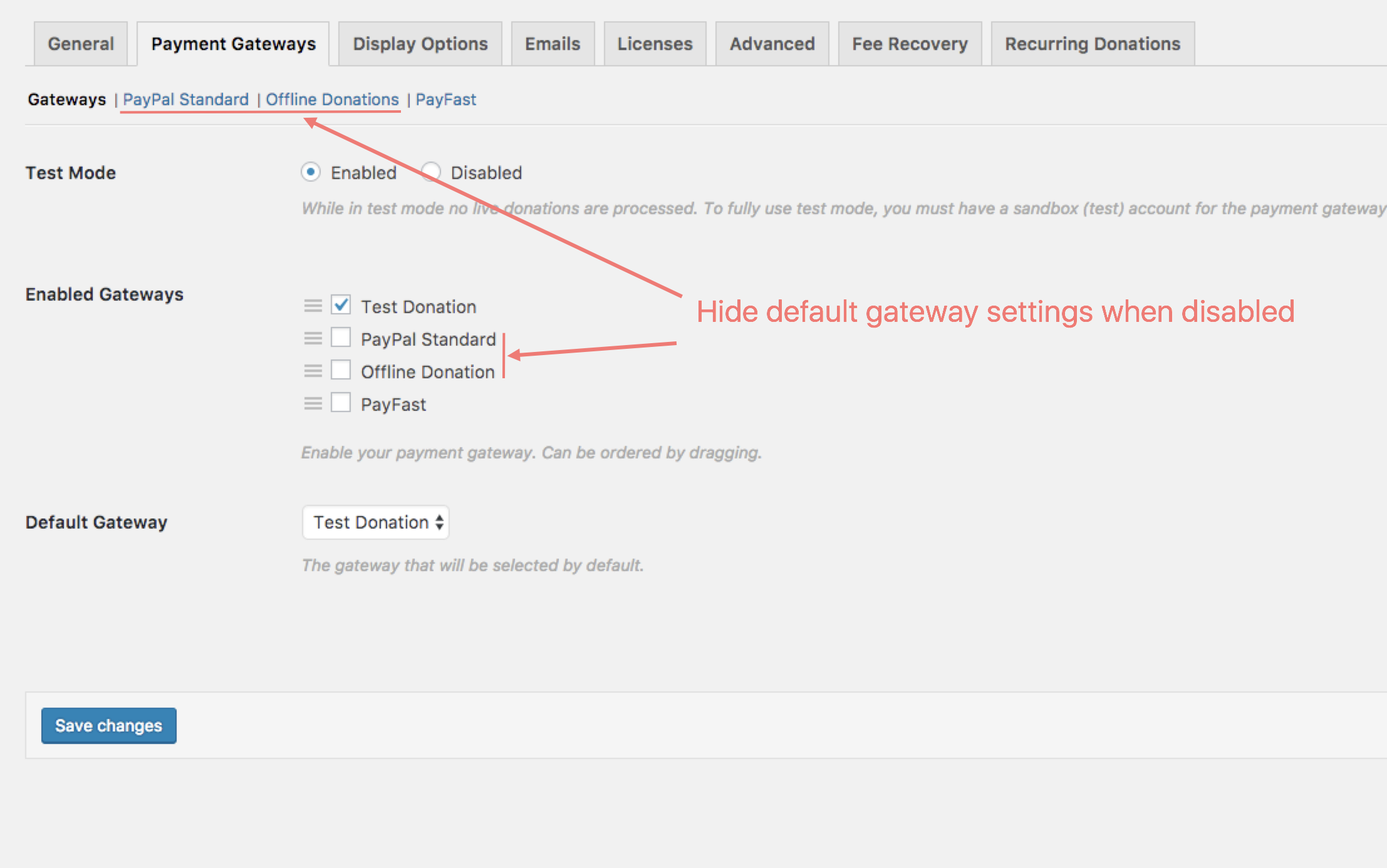
Task: Uncheck the Test Donation gateway
Action: pos(341,305)
